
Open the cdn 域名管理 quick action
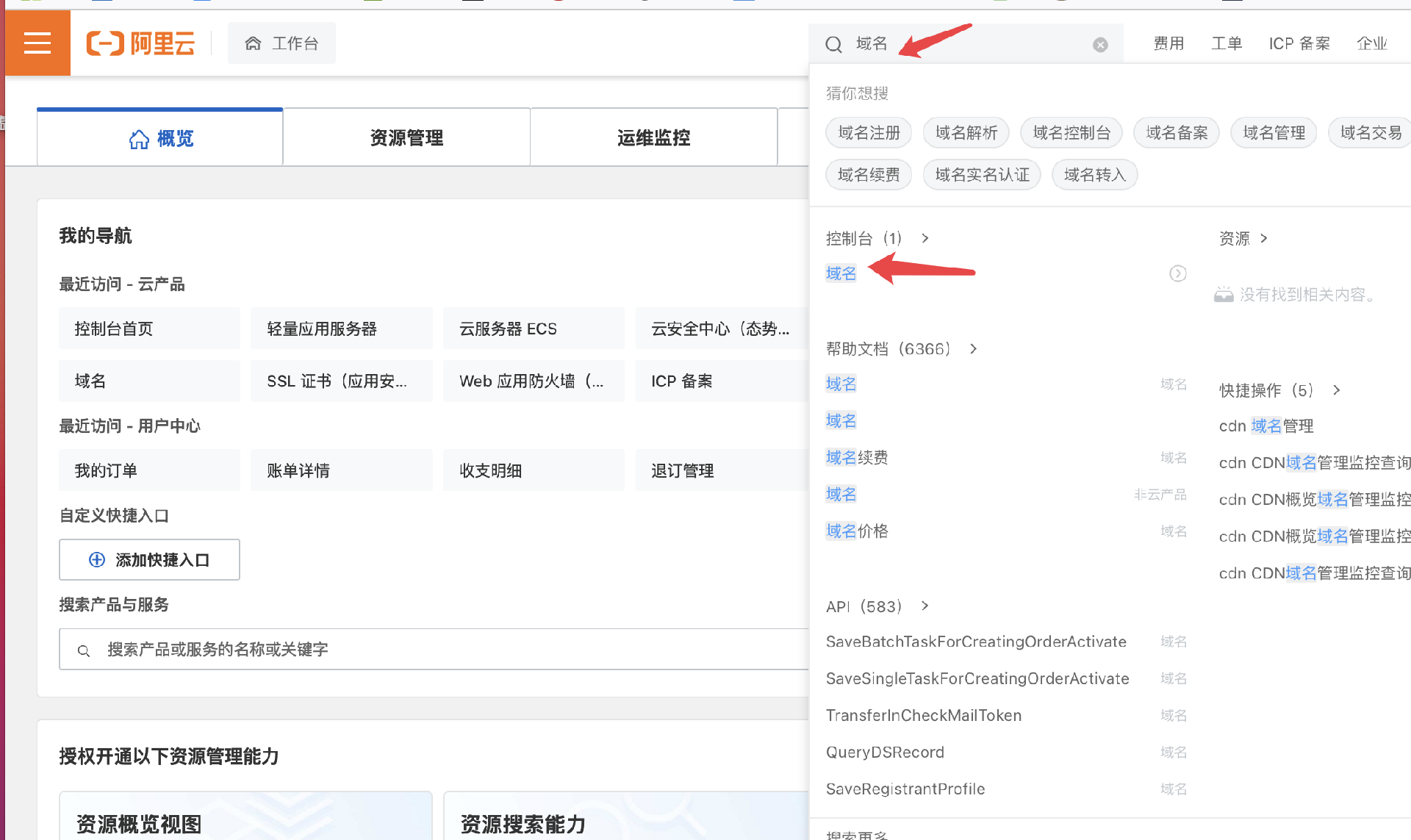tap(1266, 426)
